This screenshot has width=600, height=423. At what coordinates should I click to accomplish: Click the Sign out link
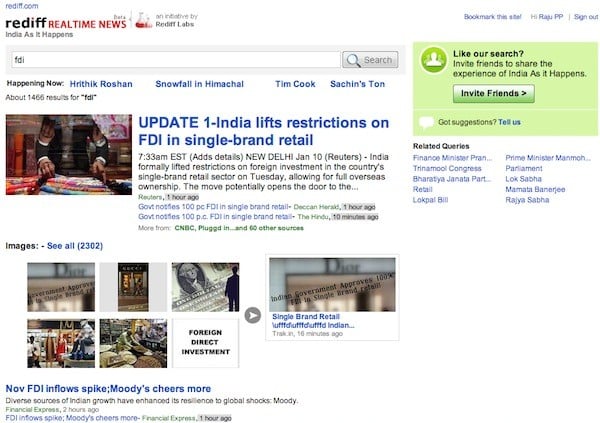point(585,17)
